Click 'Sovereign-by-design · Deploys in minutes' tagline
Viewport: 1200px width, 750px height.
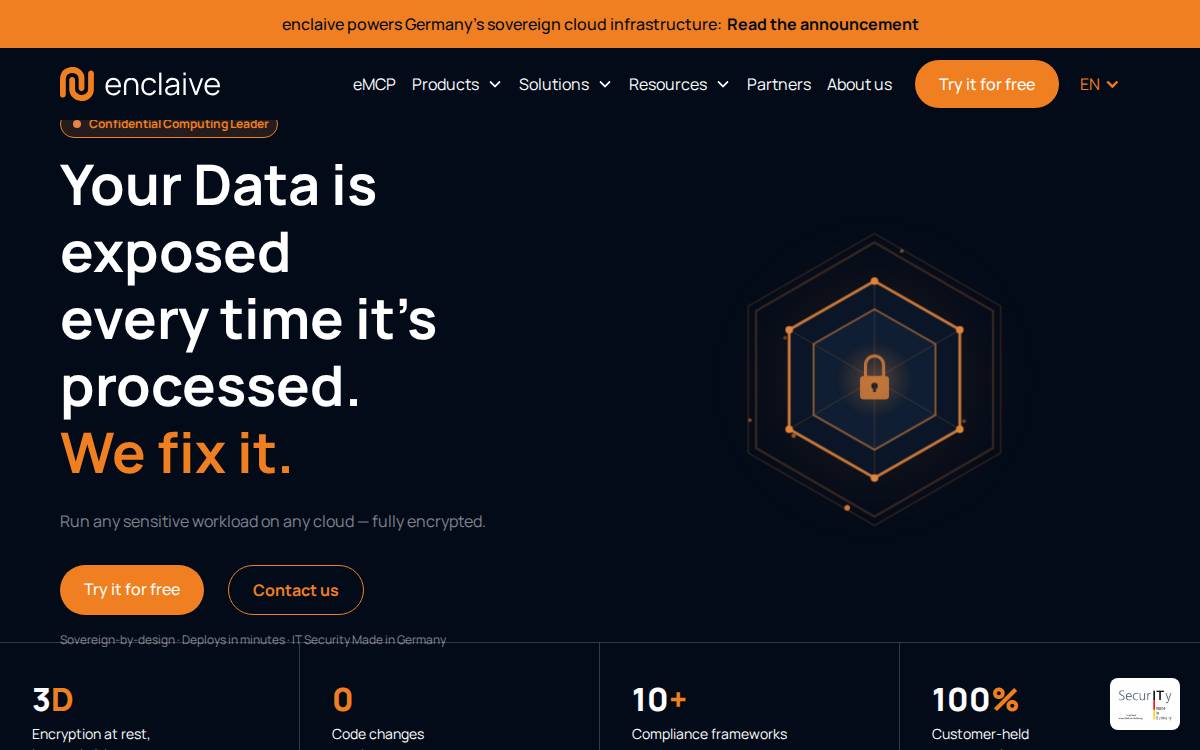click(253, 640)
